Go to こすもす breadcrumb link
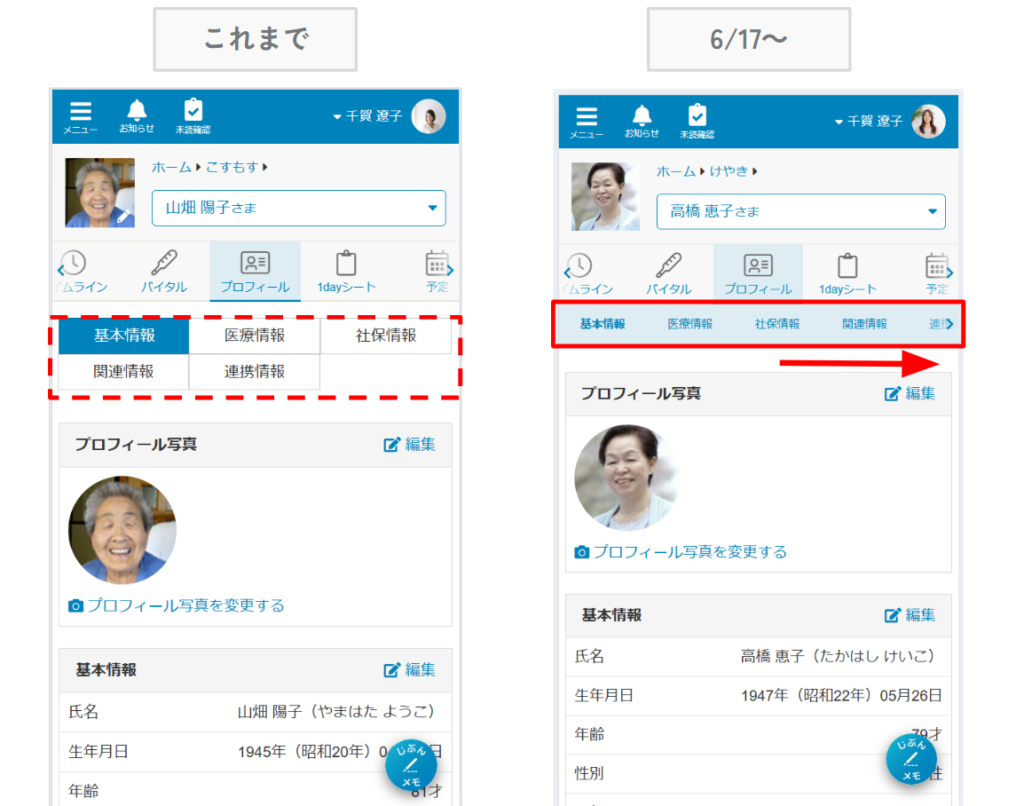This screenshot has width=1024, height=806. click(x=232, y=167)
